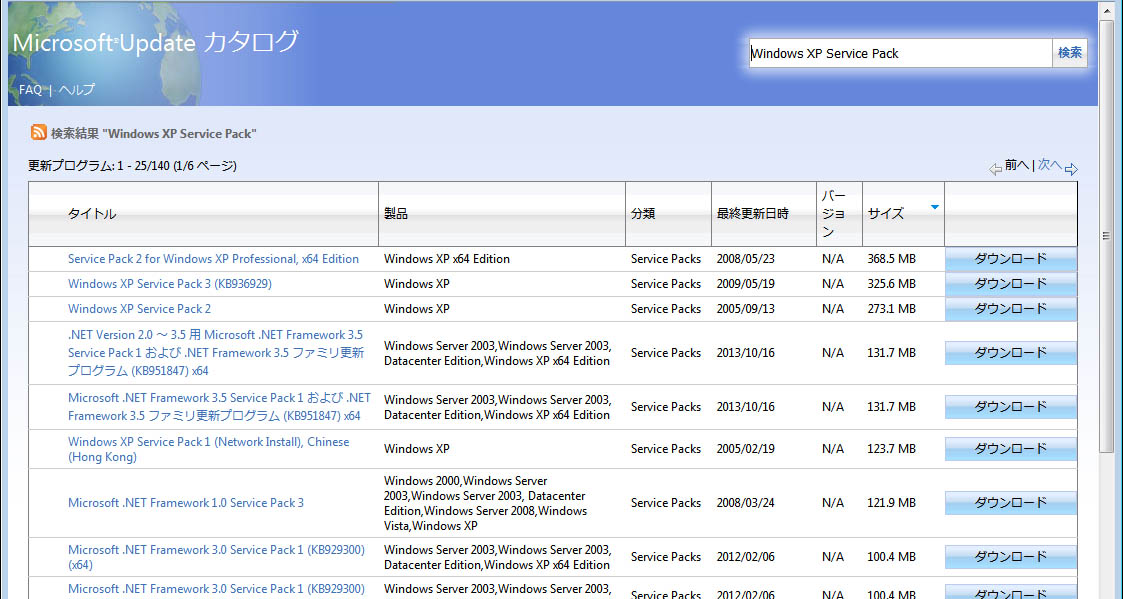Click the Windows XP x64 Edition product cell
The image size is (1123, 599).
[x=447, y=259]
